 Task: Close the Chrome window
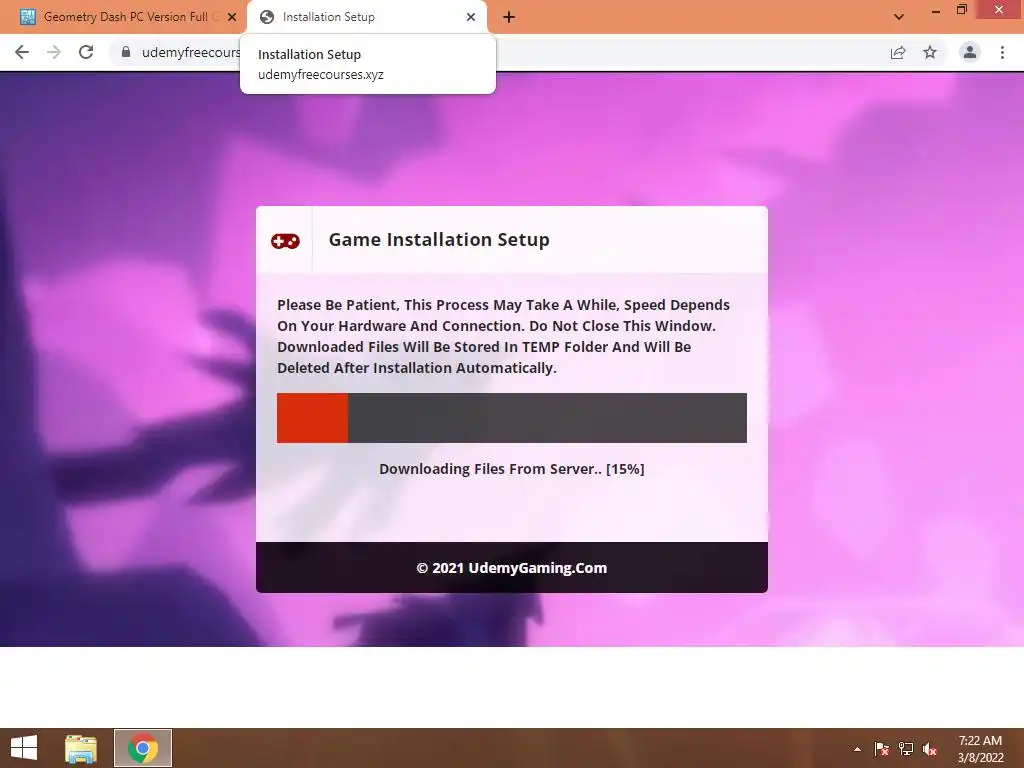coord(999,10)
